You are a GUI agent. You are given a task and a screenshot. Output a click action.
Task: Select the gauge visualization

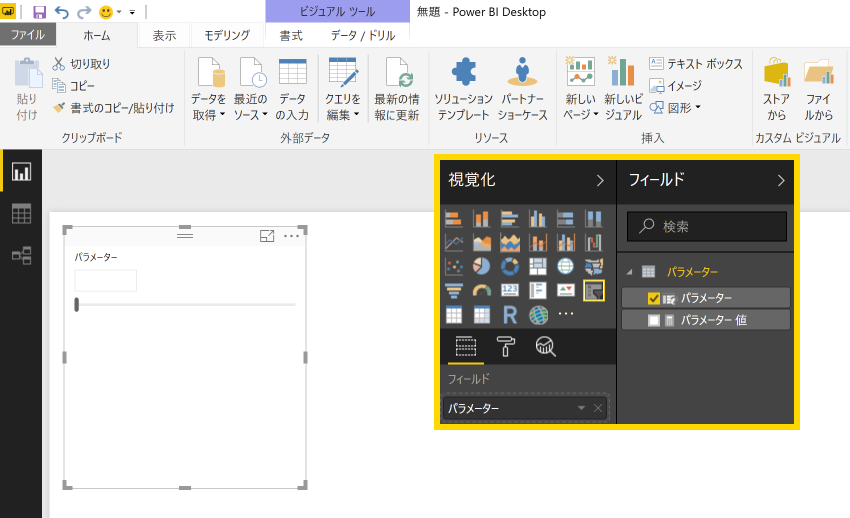[x=481, y=290]
